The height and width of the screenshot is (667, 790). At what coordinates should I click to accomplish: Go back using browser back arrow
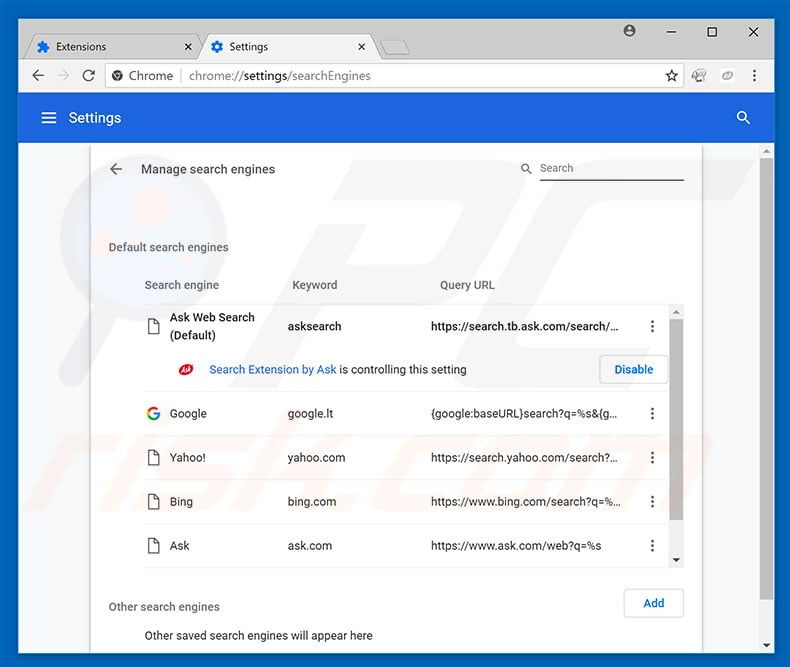pos(38,76)
